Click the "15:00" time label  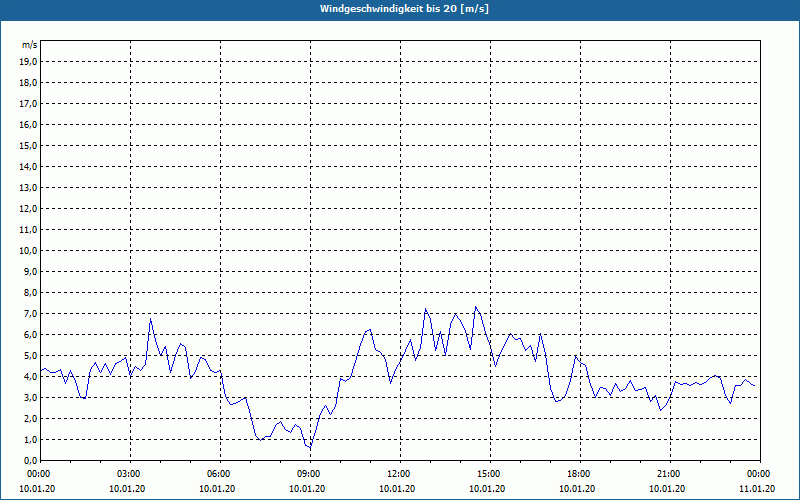tap(490, 474)
